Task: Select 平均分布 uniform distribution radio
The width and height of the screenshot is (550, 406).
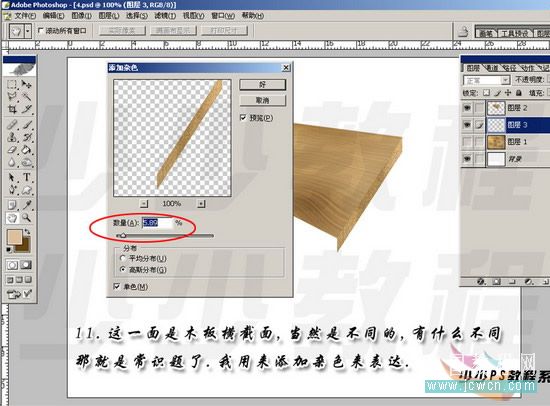Action: [x=123, y=258]
